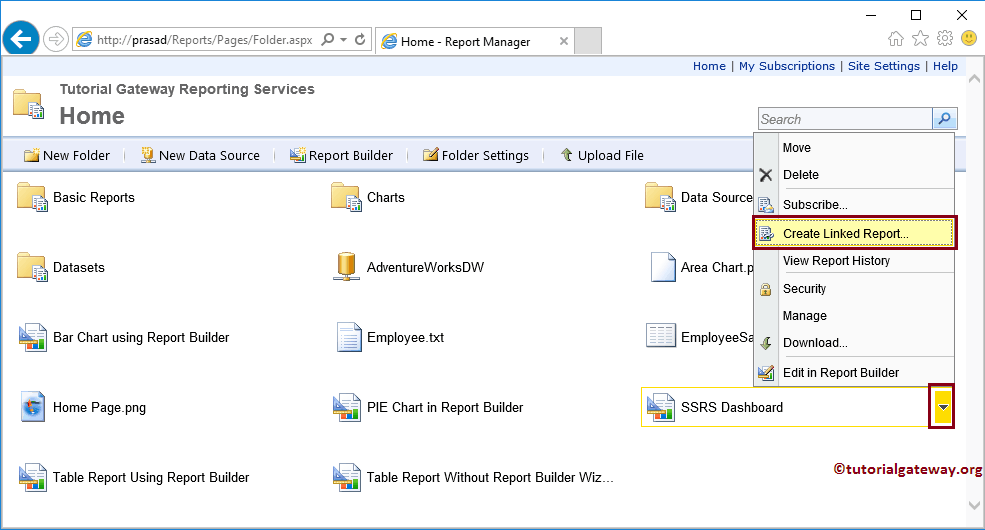Click the PIE Chart in Report Builder icon
The image size is (985, 530).
tap(346, 407)
